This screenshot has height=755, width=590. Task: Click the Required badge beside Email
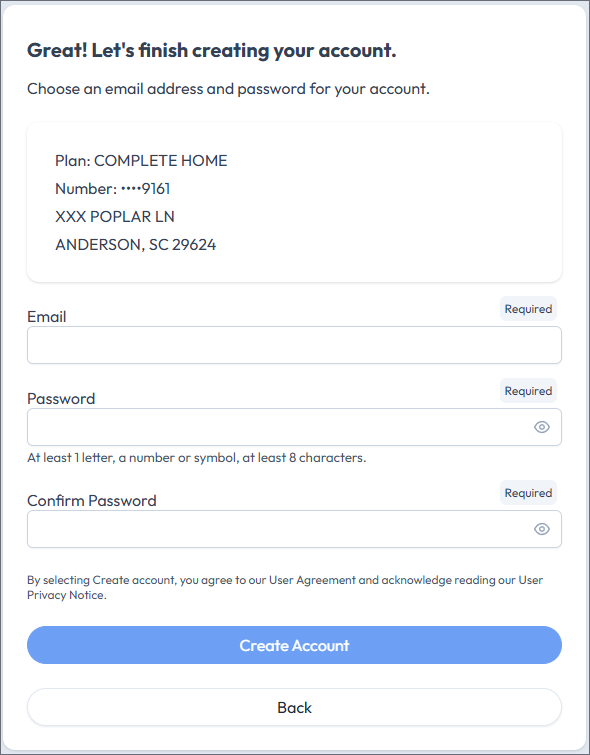click(x=528, y=309)
